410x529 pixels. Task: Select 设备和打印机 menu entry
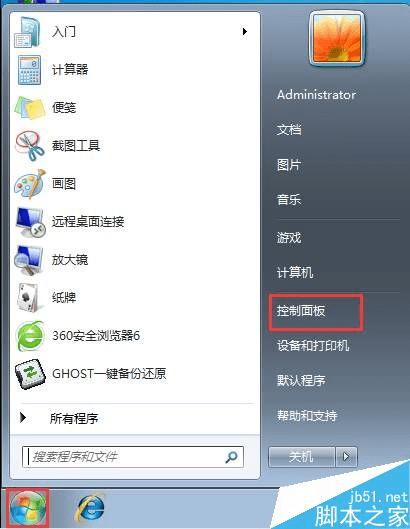coord(313,345)
